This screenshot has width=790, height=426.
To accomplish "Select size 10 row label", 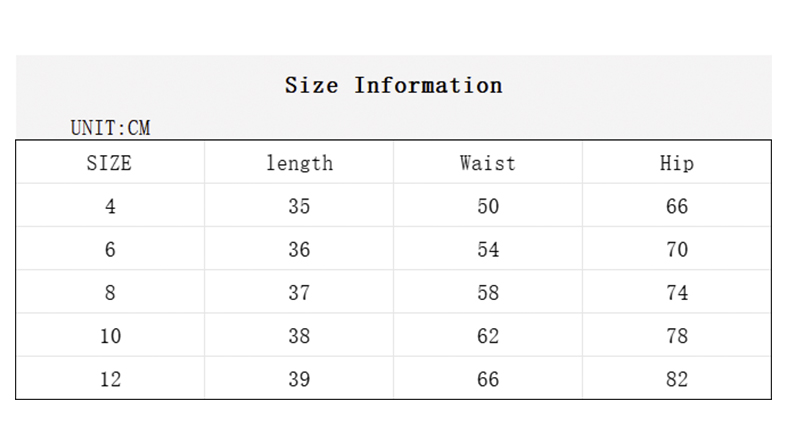I will tap(110, 336).
